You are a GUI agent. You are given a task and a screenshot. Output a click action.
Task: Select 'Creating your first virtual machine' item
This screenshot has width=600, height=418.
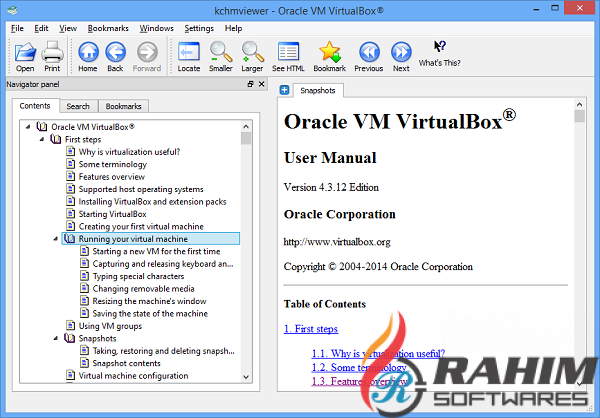[141, 227]
